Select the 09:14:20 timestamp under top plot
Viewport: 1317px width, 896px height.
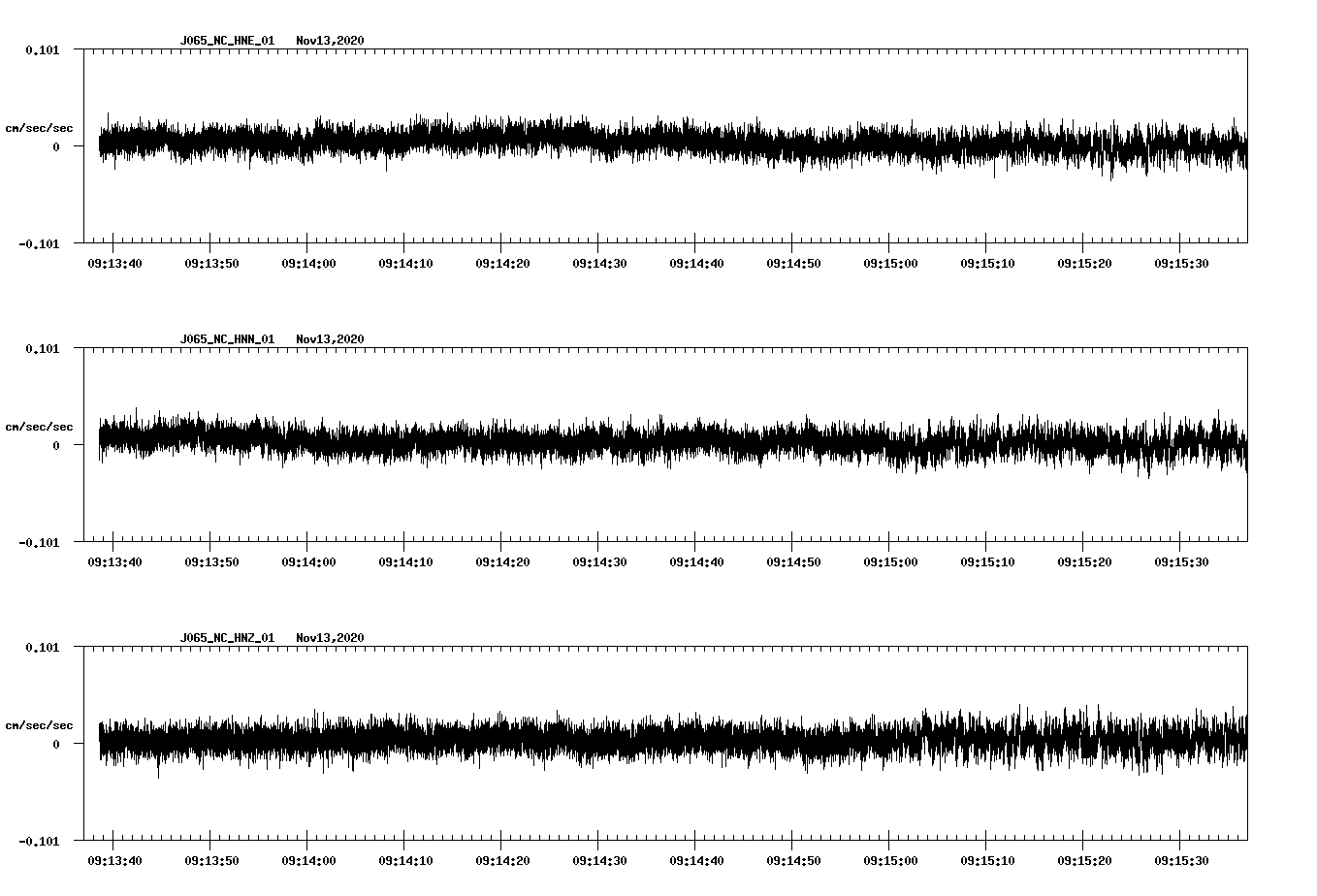pos(500,262)
